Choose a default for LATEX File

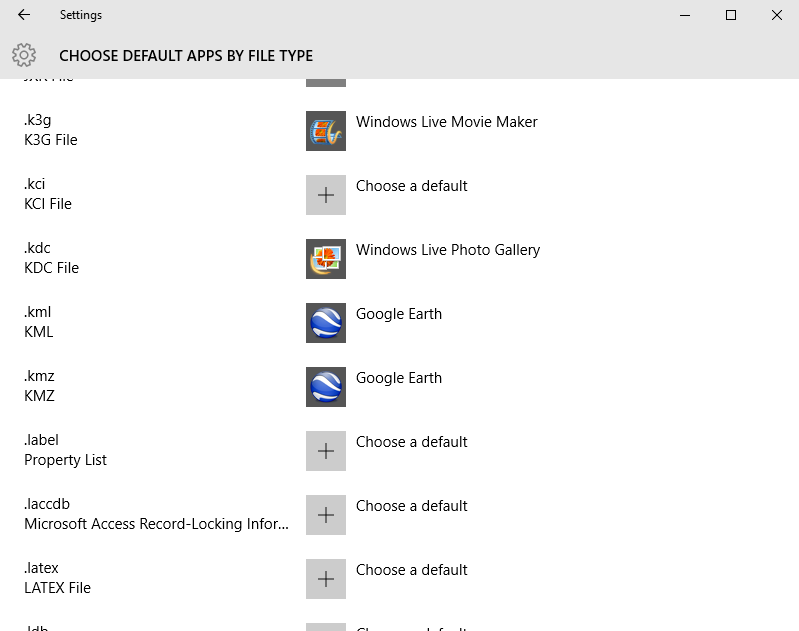tap(411, 570)
